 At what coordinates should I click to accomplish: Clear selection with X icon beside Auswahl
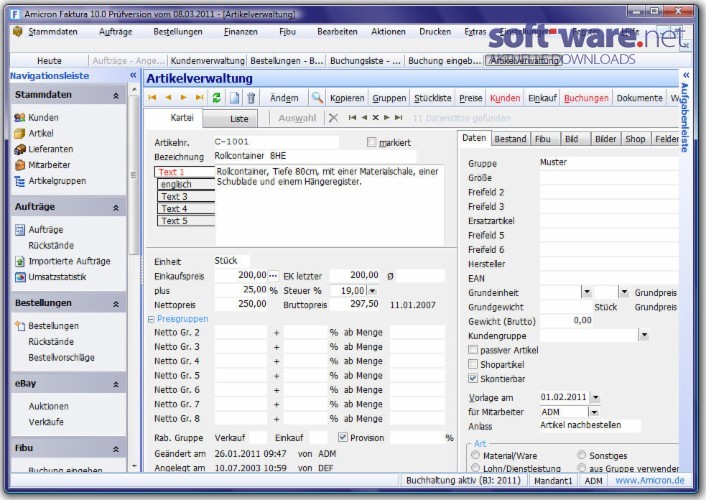pos(333,118)
